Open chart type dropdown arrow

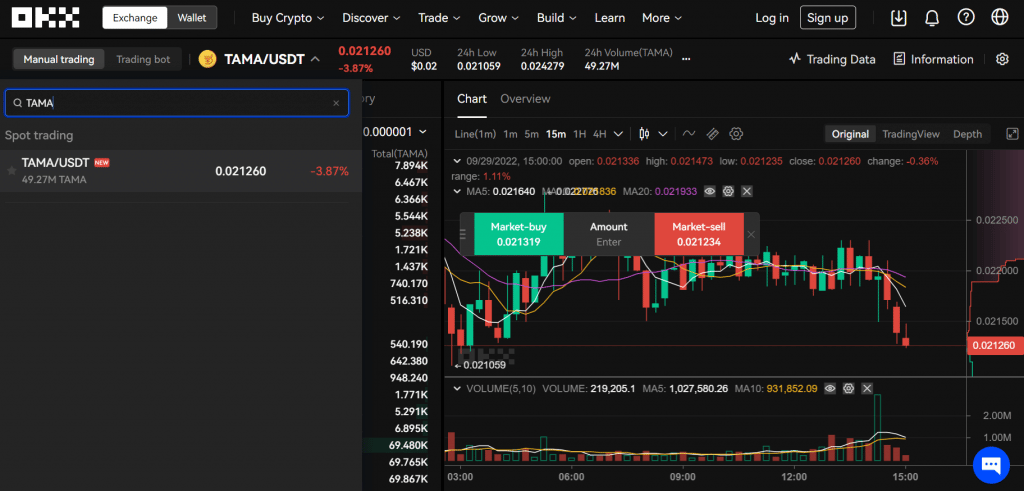(x=663, y=134)
